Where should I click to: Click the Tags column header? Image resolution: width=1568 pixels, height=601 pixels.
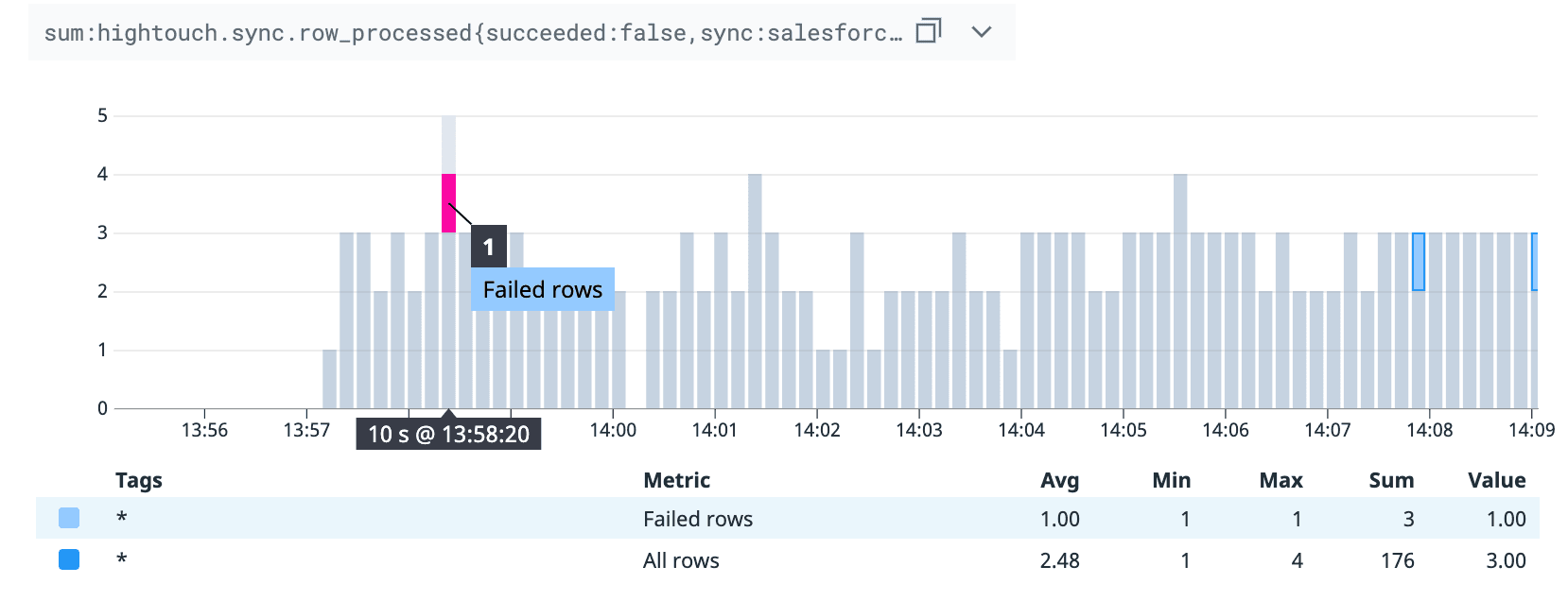coord(139,480)
